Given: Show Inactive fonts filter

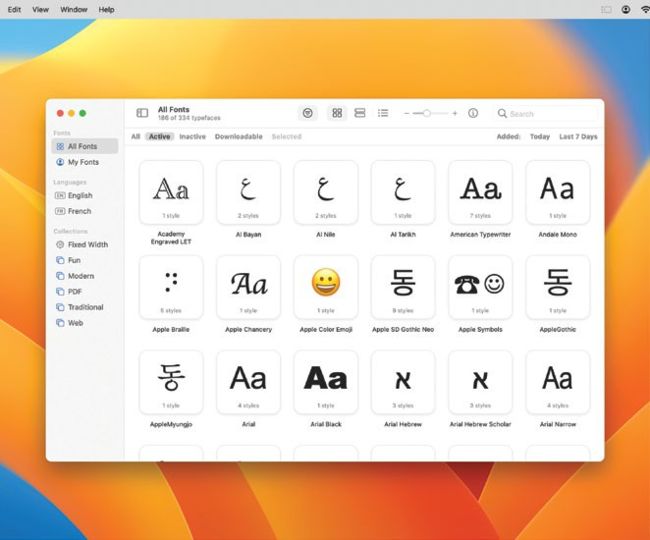Looking at the screenshot, I should point(192,136).
